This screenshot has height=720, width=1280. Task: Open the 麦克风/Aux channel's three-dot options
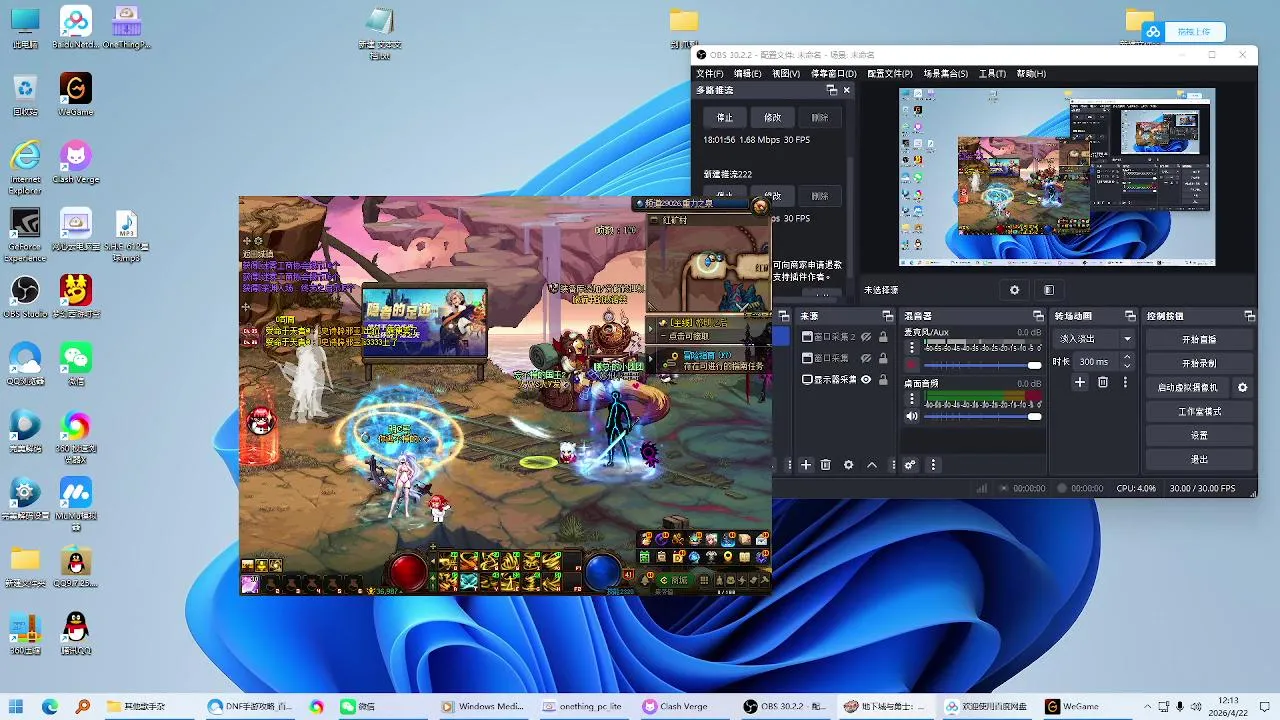click(x=911, y=347)
